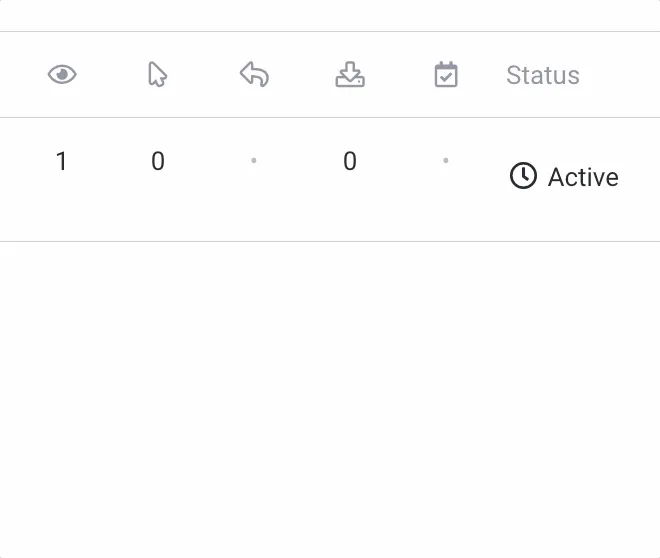Click the topmost horizontal divider line
The width and height of the screenshot is (660, 558).
330,31
